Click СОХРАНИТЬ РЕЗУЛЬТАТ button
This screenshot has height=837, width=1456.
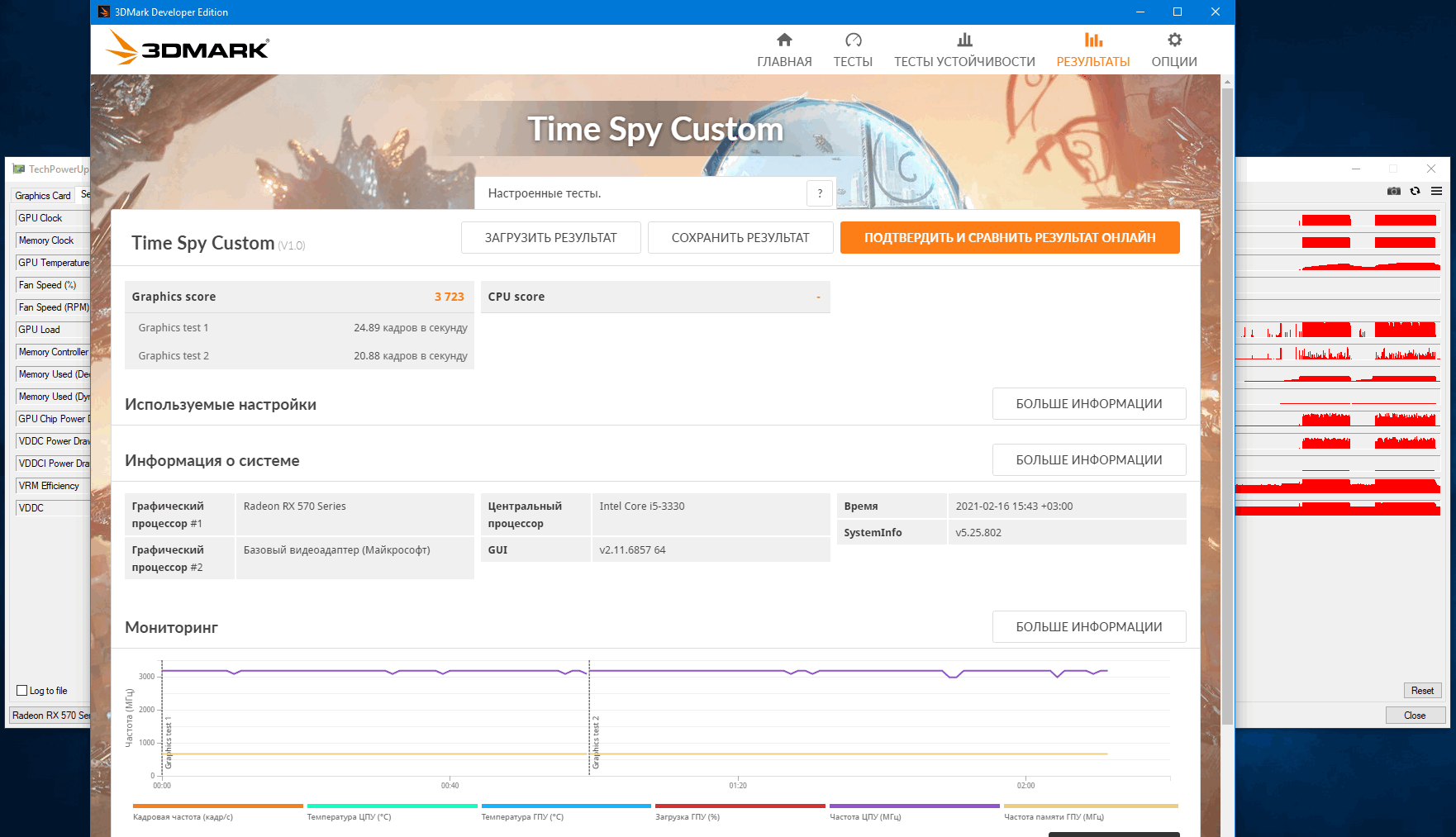point(740,238)
